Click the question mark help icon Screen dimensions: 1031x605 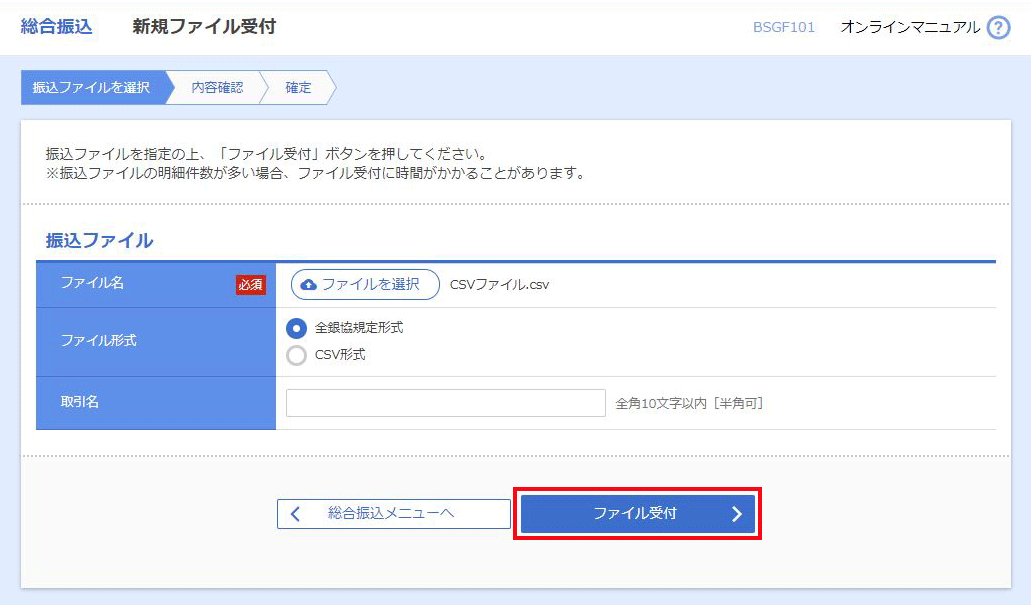pos(998,28)
